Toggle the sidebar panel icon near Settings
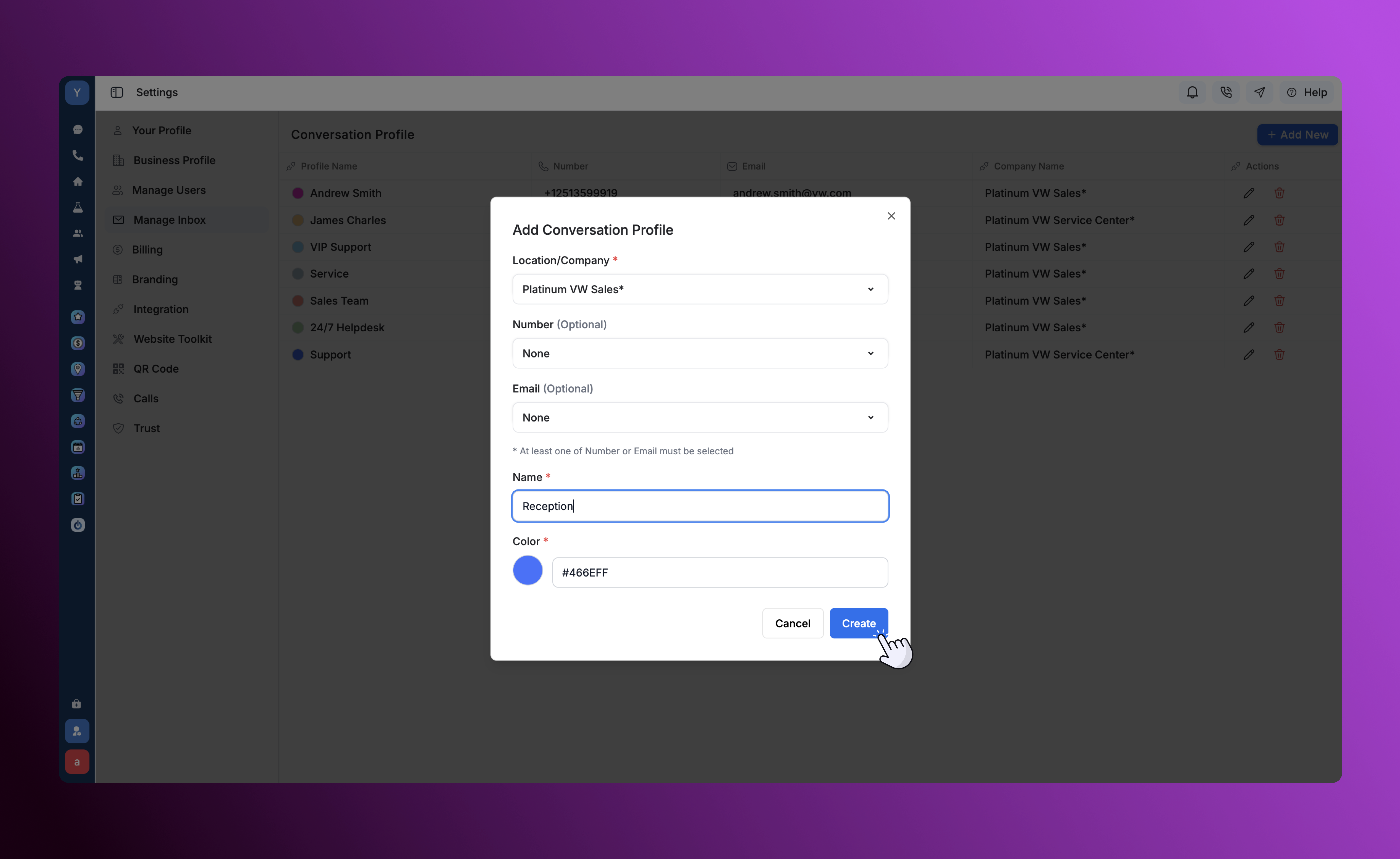This screenshot has width=1400, height=859. point(116,92)
